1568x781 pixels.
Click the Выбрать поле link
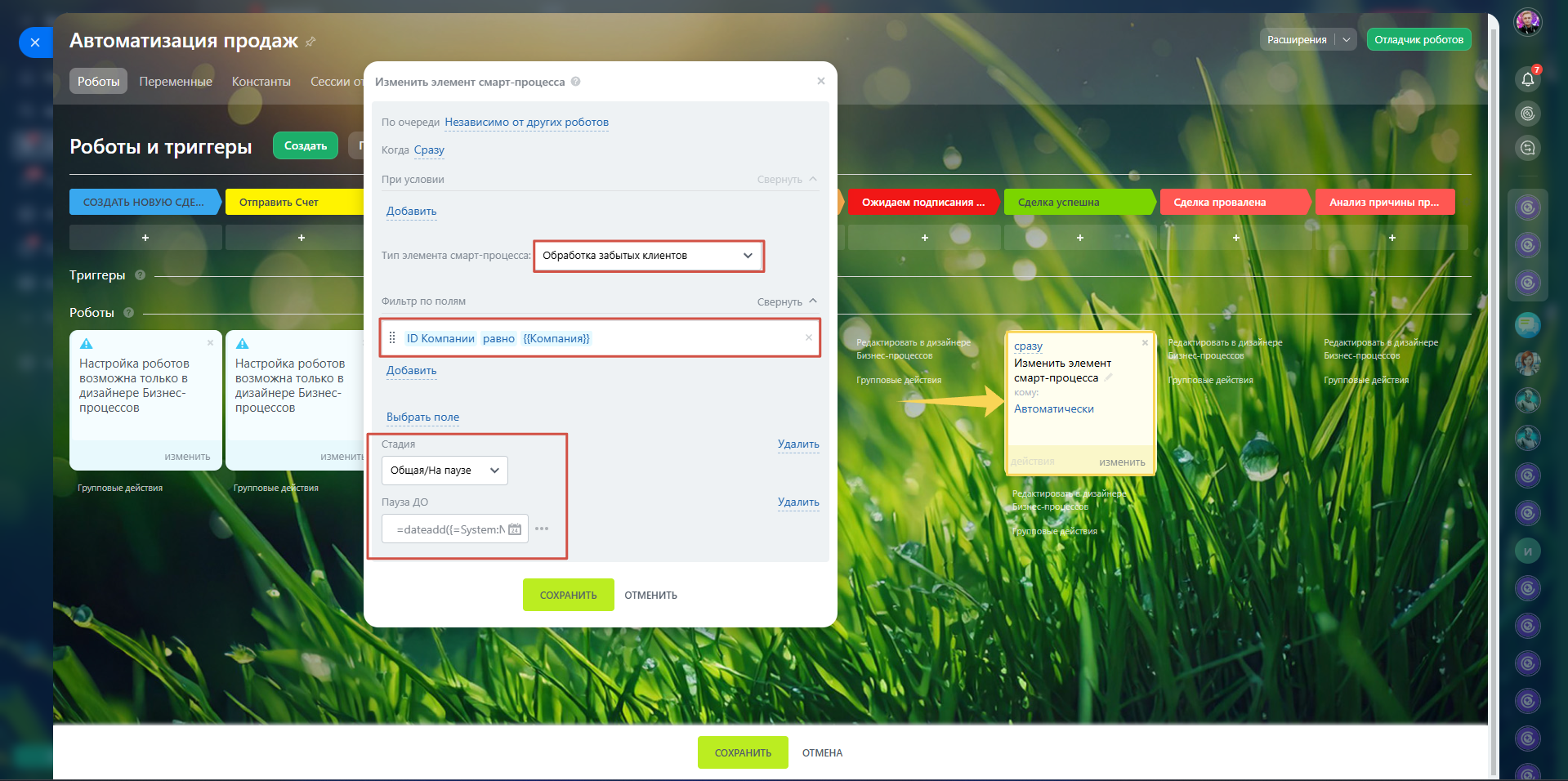(x=422, y=417)
